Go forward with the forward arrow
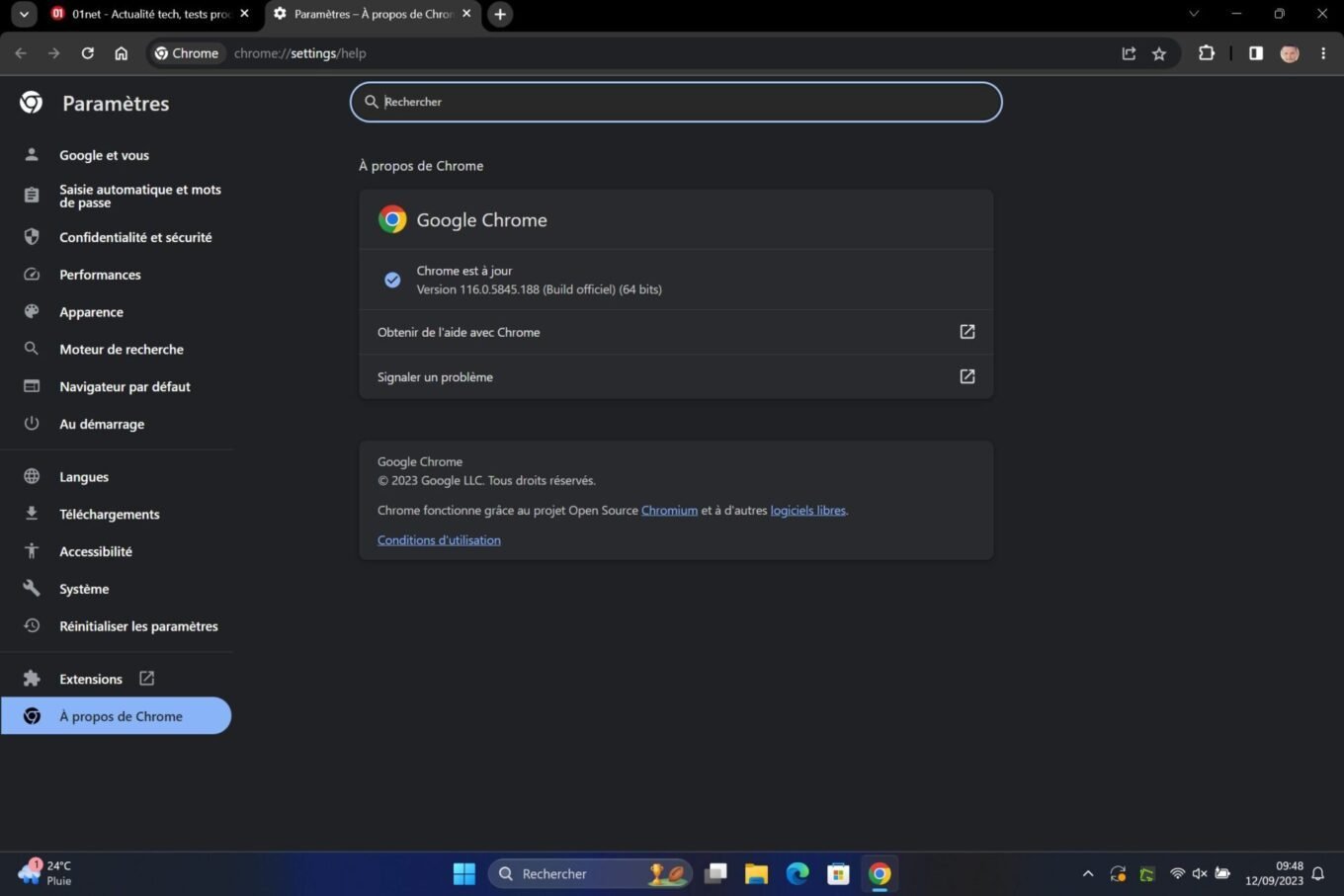Screen dimensions: 1344x896 pos(54,53)
